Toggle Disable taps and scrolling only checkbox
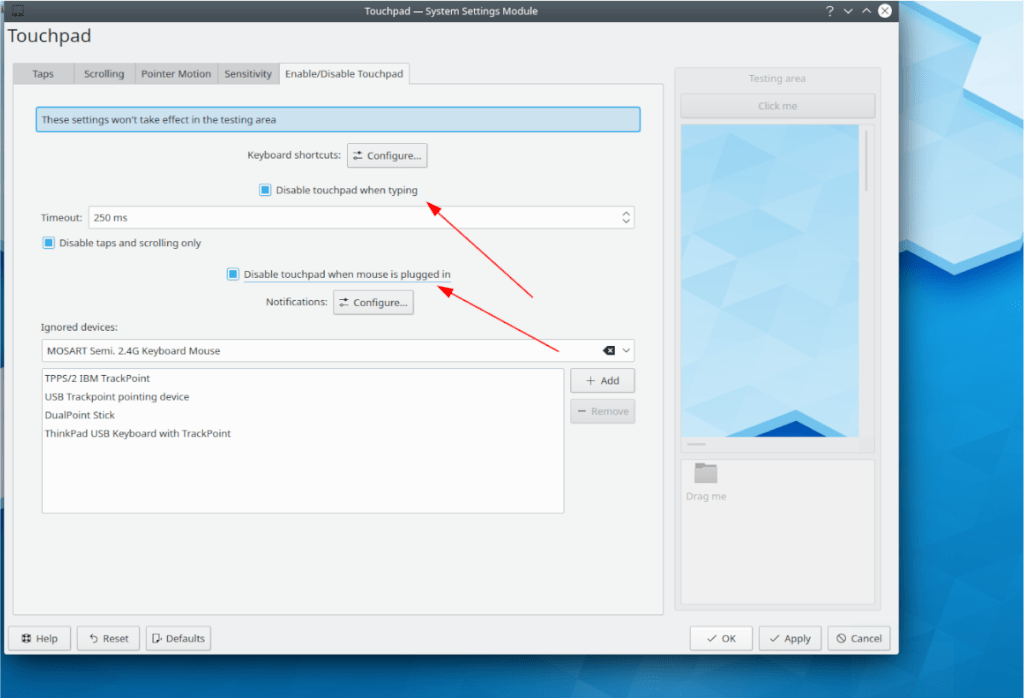1024x698 pixels. click(x=48, y=243)
